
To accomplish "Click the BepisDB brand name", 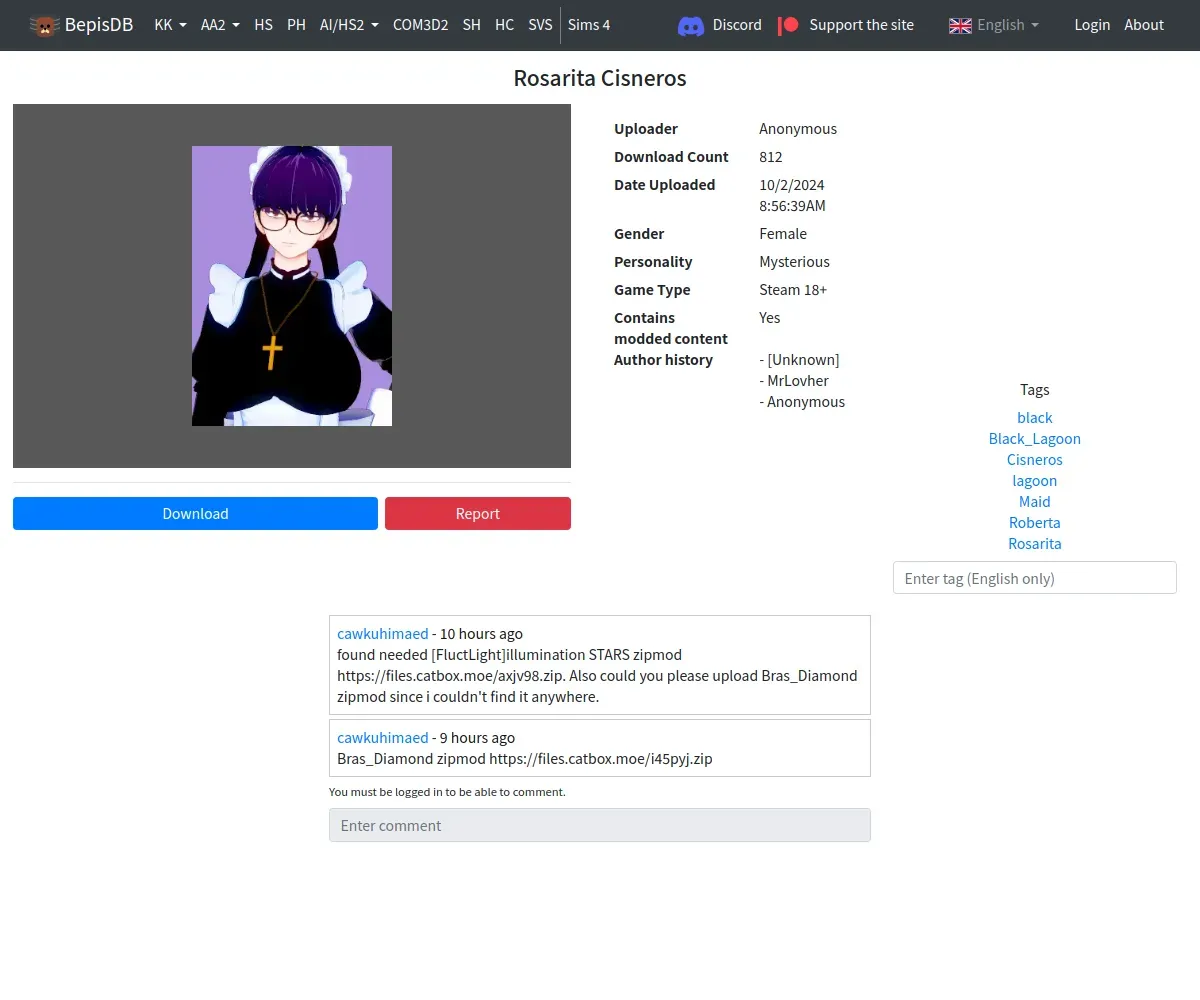I will [x=98, y=25].
